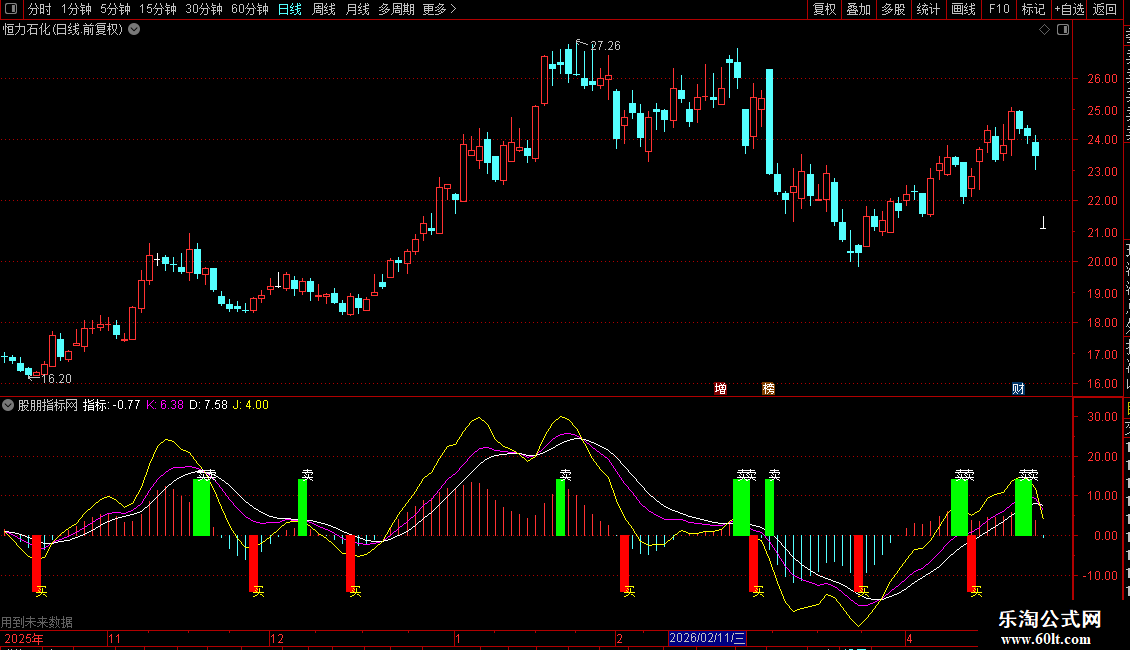Image resolution: width=1130 pixels, height=650 pixels.
Task: Open the 多股 multi-stock view
Action: tap(894, 9)
